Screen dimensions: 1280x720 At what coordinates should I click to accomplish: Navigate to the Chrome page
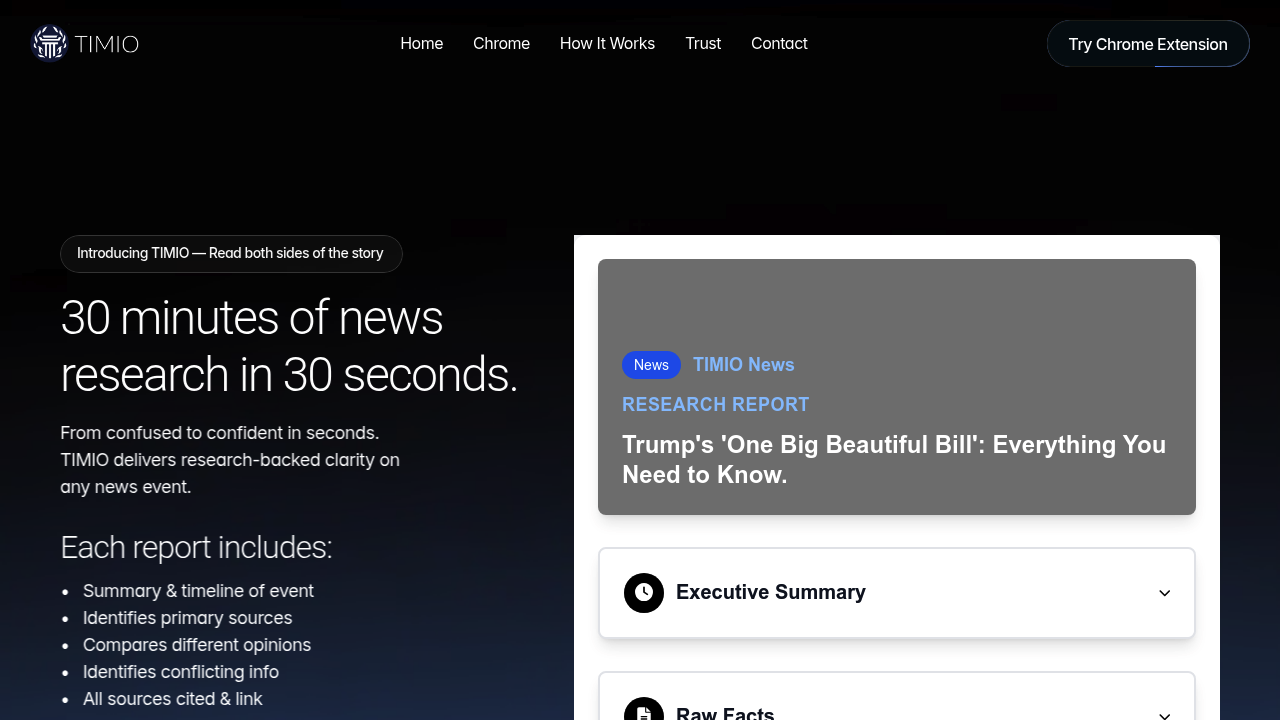point(501,43)
